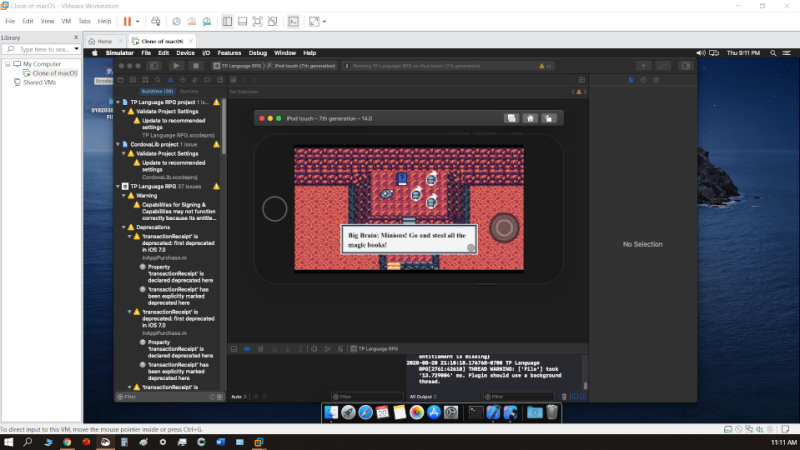Image resolution: width=800 pixels, height=450 pixels.
Task: Open Safari from macOS dock
Action: [365, 412]
